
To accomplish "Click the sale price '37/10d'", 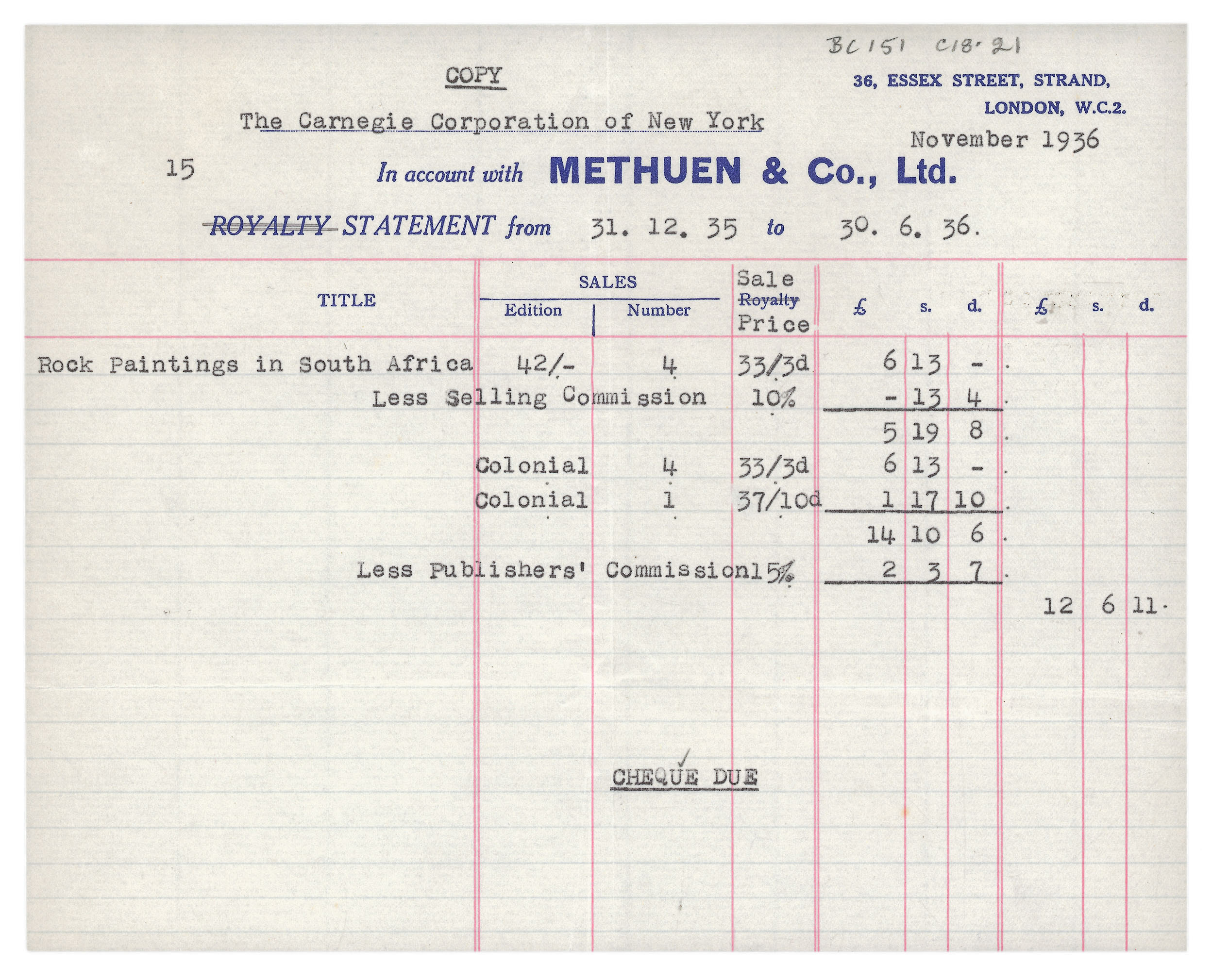I will point(779,500).
